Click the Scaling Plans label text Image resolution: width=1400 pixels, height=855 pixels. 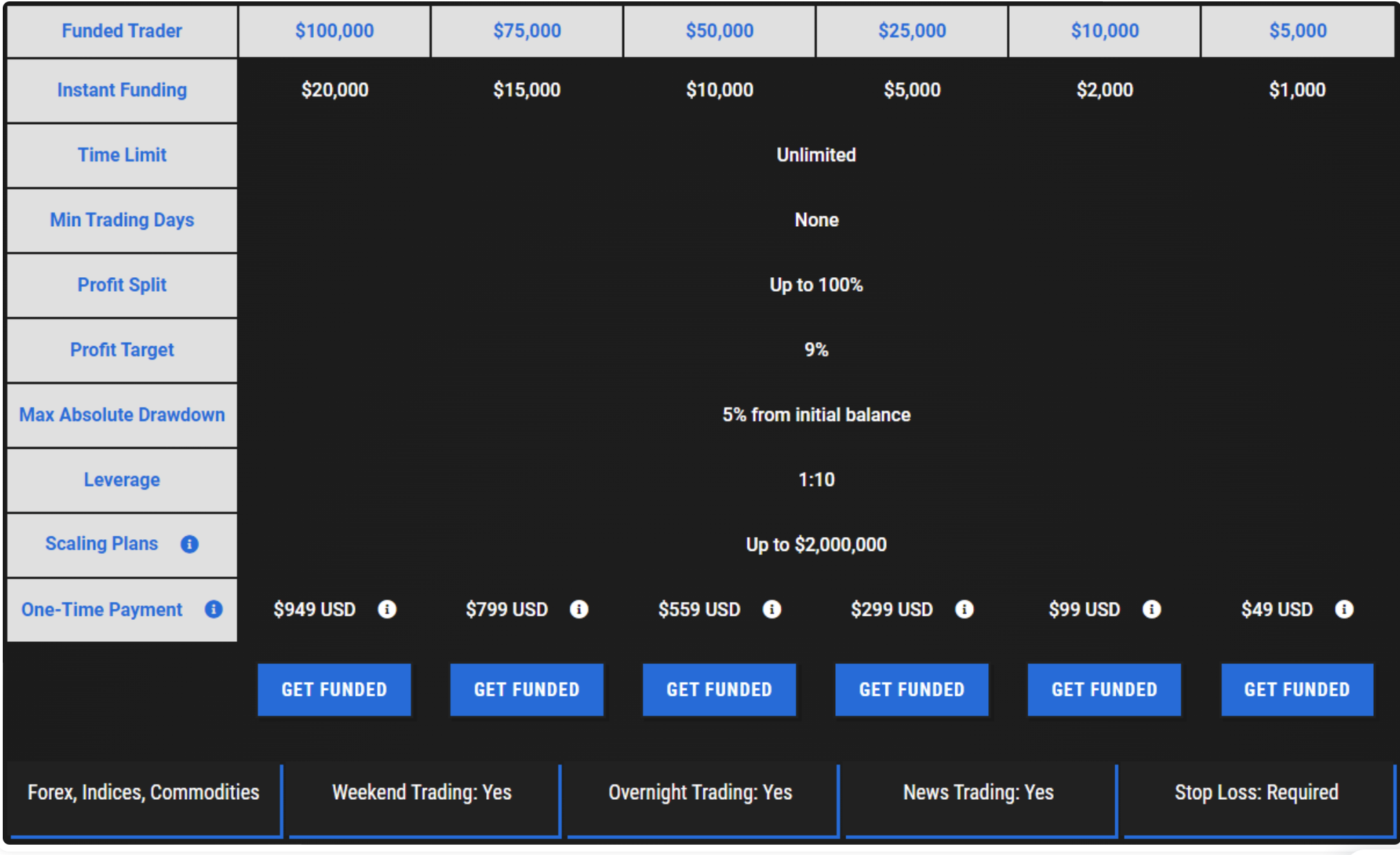[x=102, y=544]
